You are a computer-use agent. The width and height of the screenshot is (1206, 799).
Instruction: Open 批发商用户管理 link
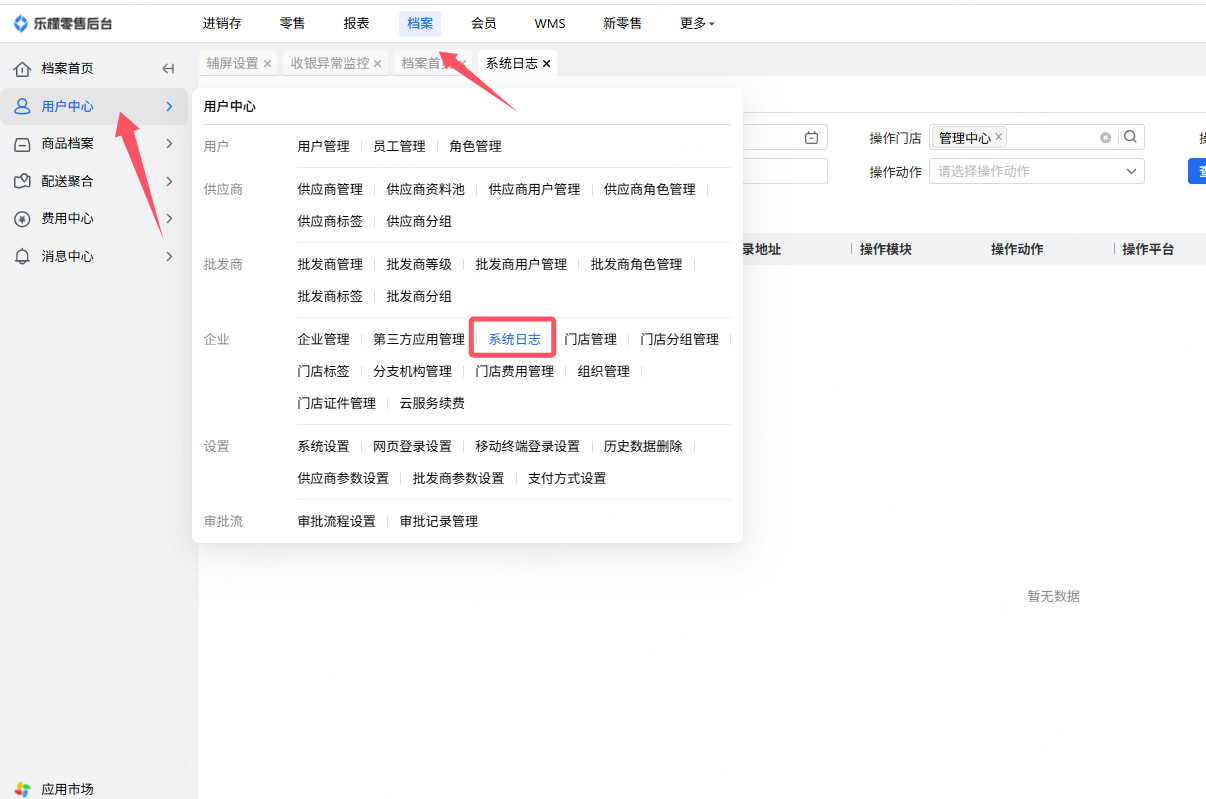point(521,264)
